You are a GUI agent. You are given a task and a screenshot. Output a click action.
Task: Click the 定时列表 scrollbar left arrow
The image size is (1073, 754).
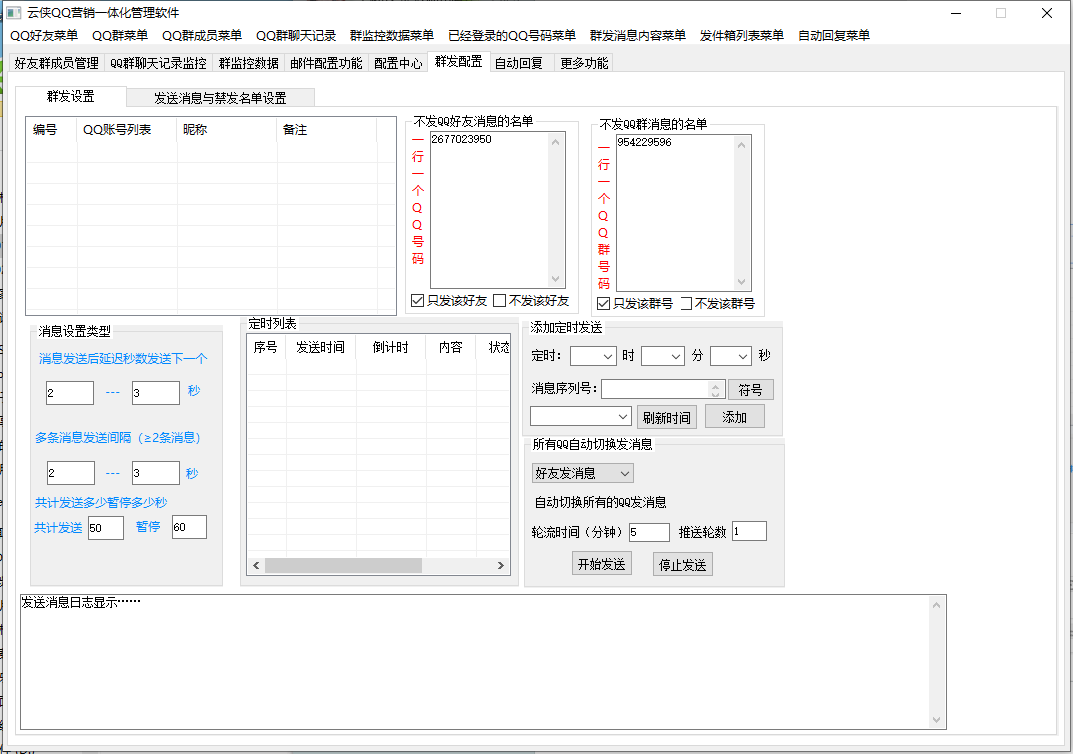coord(256,565)
